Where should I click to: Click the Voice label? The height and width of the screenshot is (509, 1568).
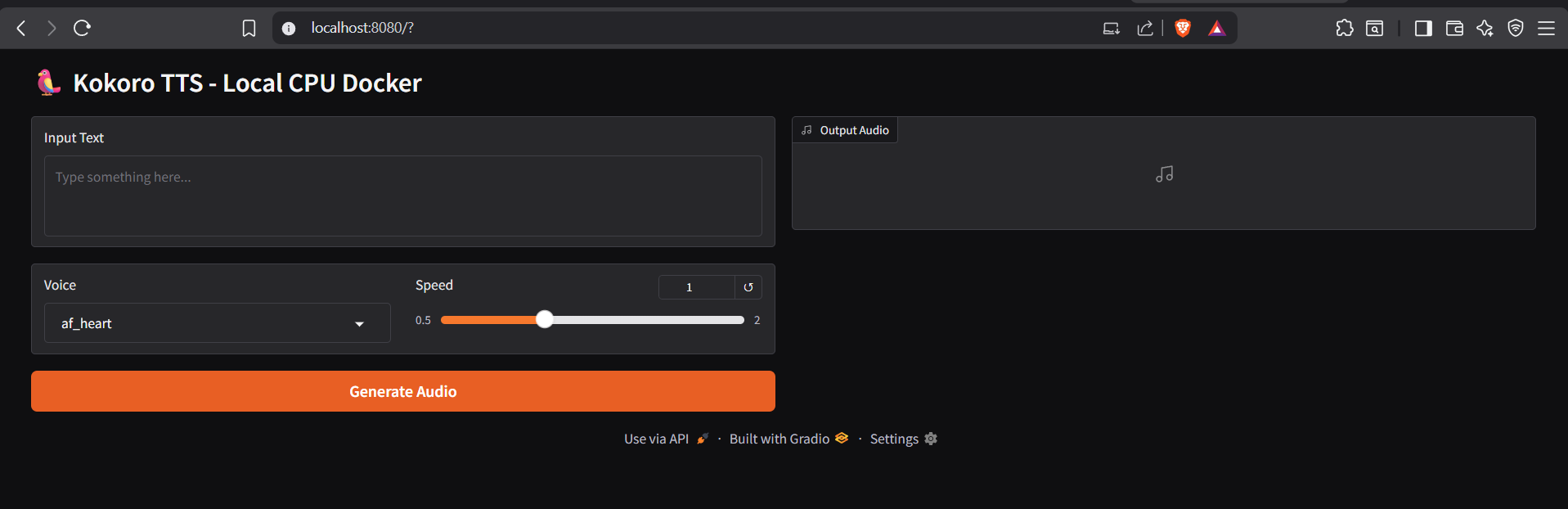[x=60, y=285]
